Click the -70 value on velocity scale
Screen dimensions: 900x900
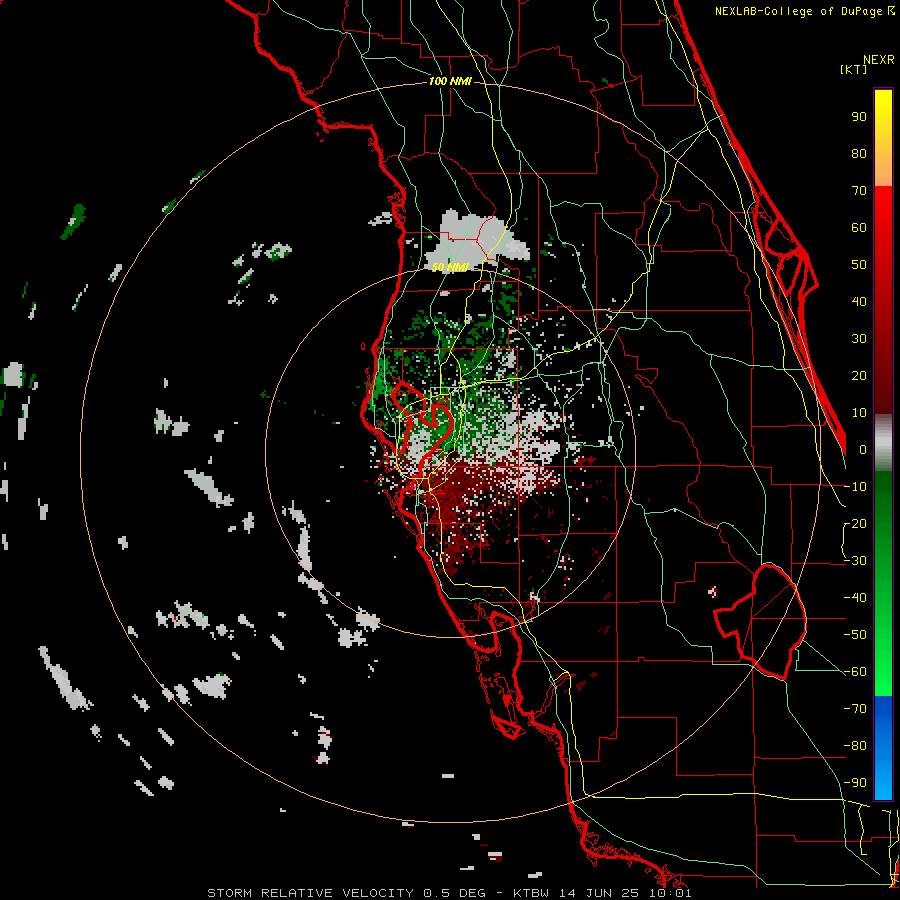pos(855,709)
